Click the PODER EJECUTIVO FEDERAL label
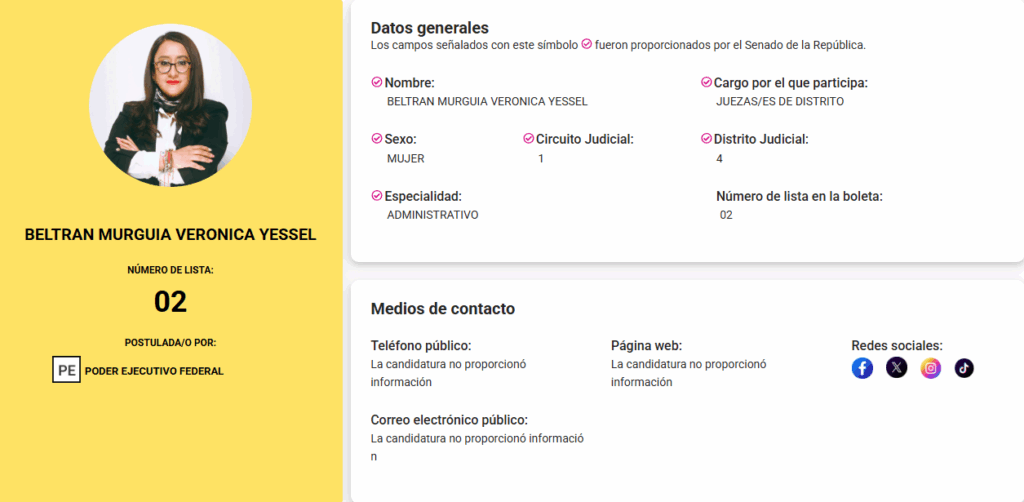The image size is (1024, 502). (154, 371)
